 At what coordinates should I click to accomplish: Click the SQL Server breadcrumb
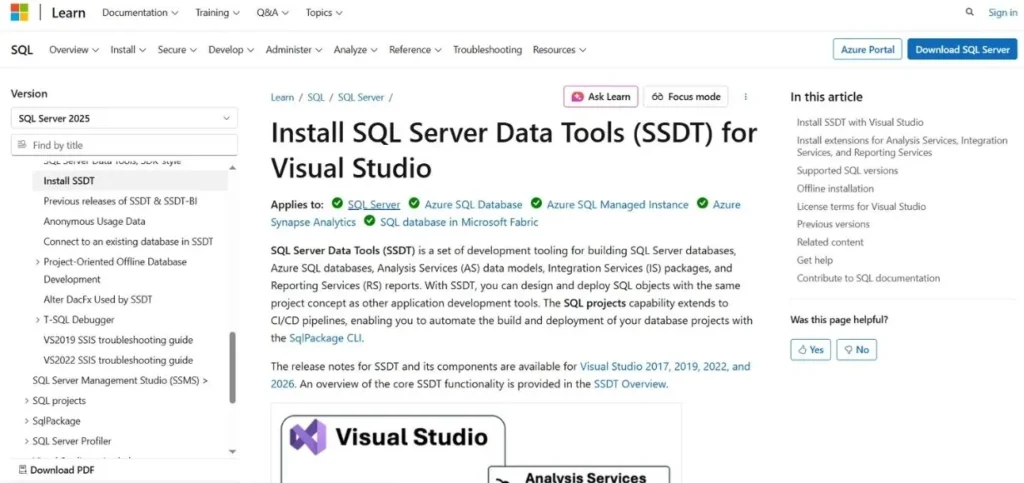(x=361, y=97)
